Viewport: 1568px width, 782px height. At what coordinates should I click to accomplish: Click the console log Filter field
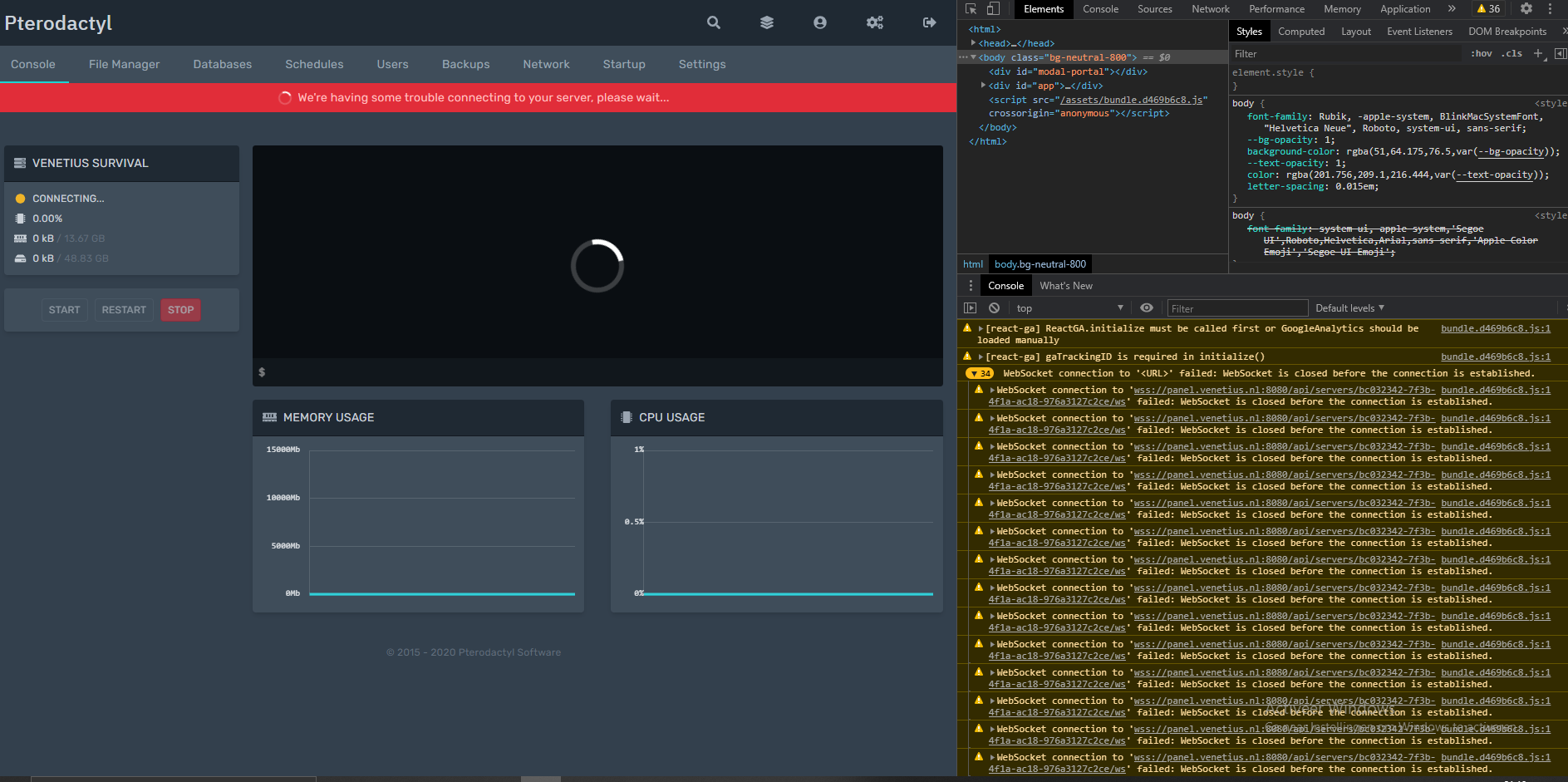pyautogui.click(x=1236, y=308)
